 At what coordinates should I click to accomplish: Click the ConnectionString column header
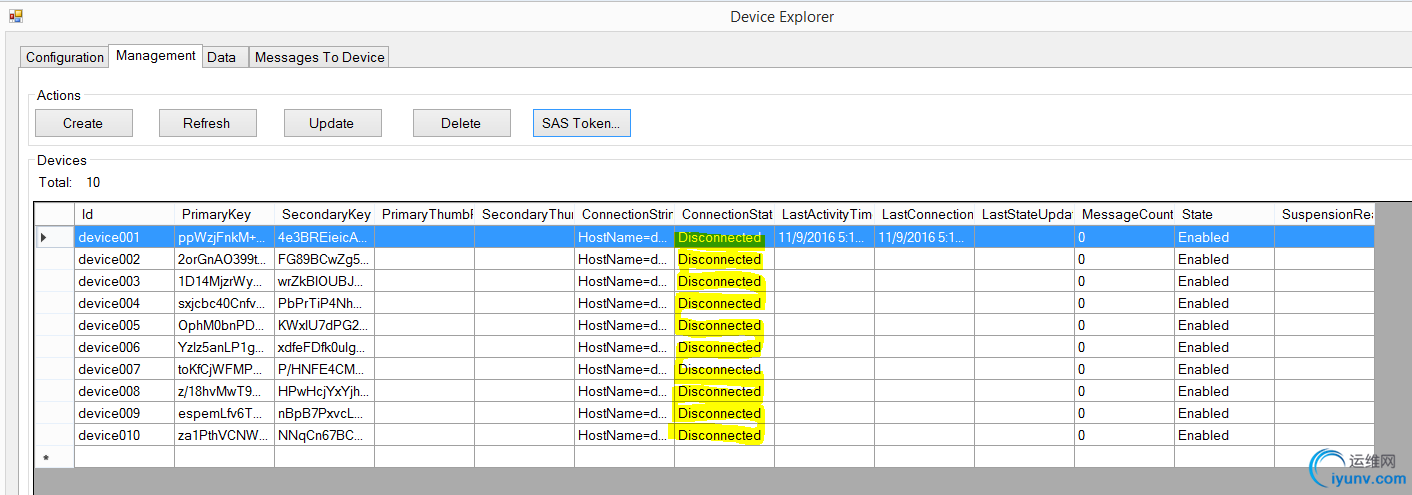[x=624, y=214]
